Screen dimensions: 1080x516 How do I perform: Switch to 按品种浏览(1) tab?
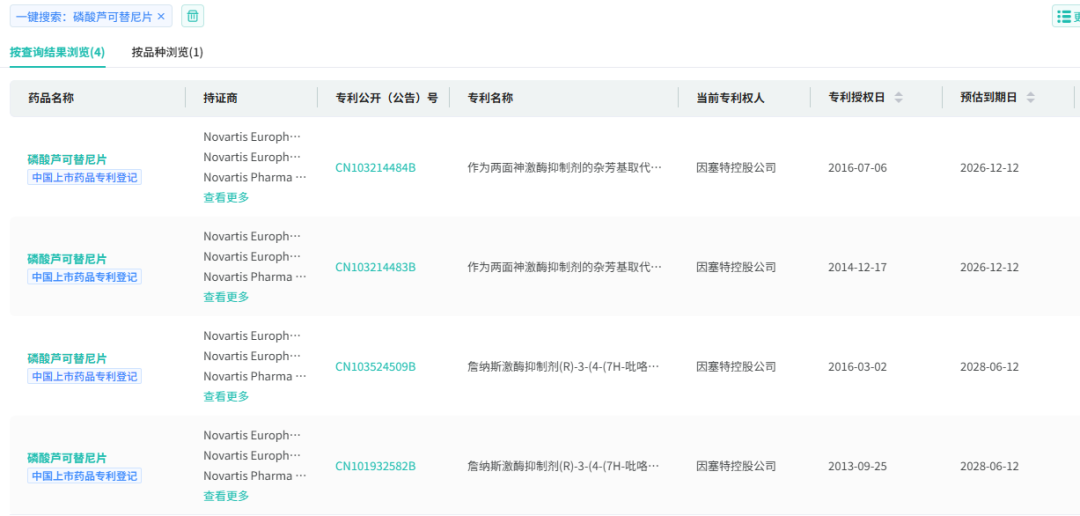(167, 52)
